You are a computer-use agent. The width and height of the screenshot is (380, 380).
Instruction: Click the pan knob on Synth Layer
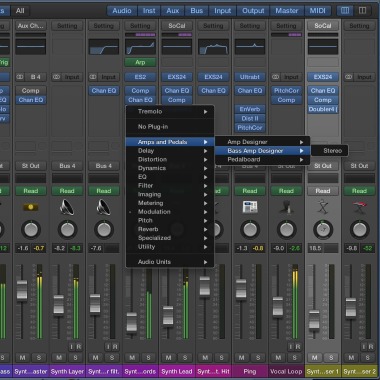point(67,230)
